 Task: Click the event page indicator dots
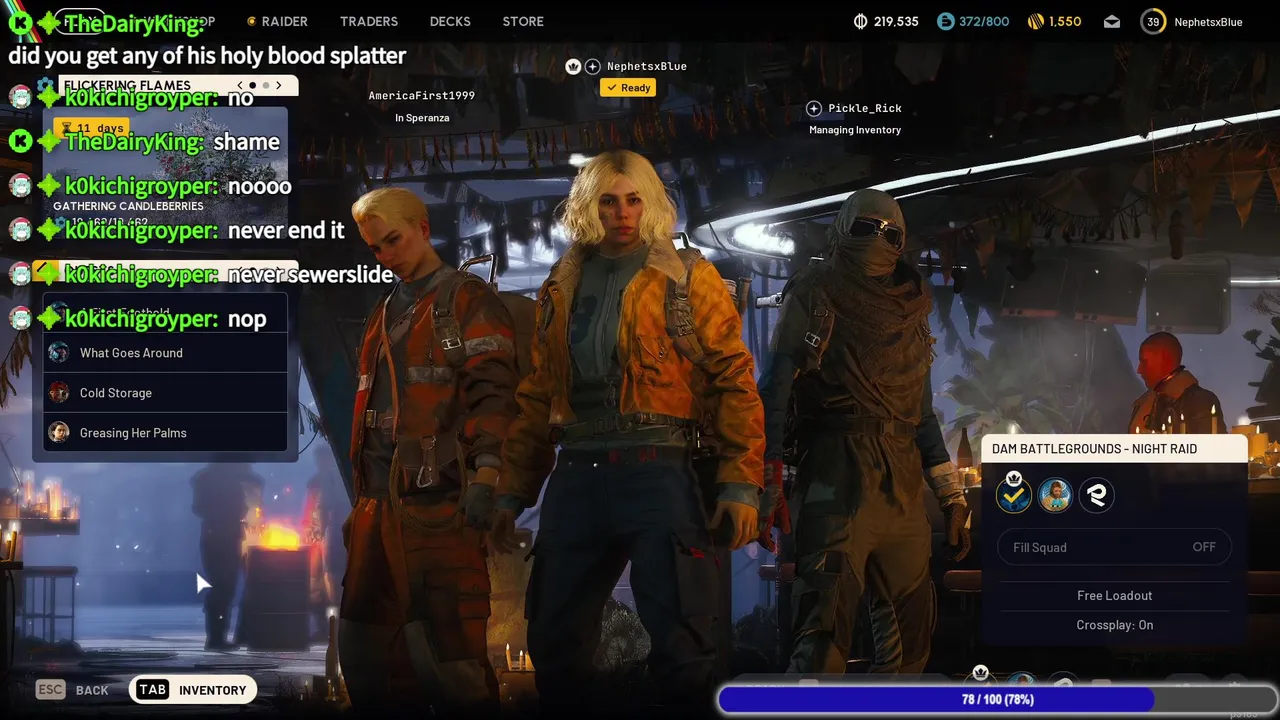pos(259,85)
